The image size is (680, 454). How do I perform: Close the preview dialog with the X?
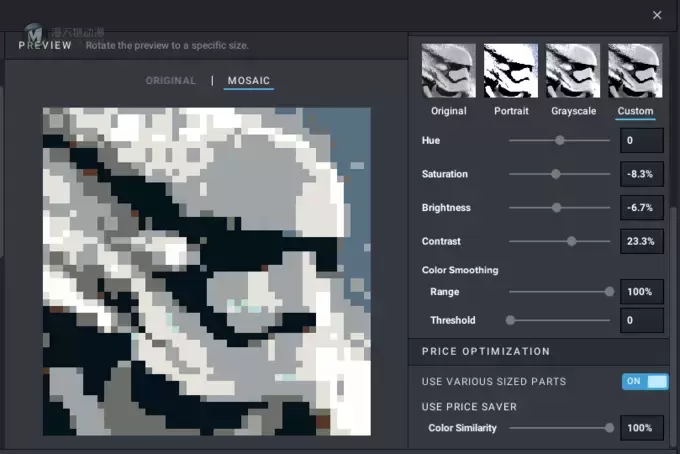[657, 15]
